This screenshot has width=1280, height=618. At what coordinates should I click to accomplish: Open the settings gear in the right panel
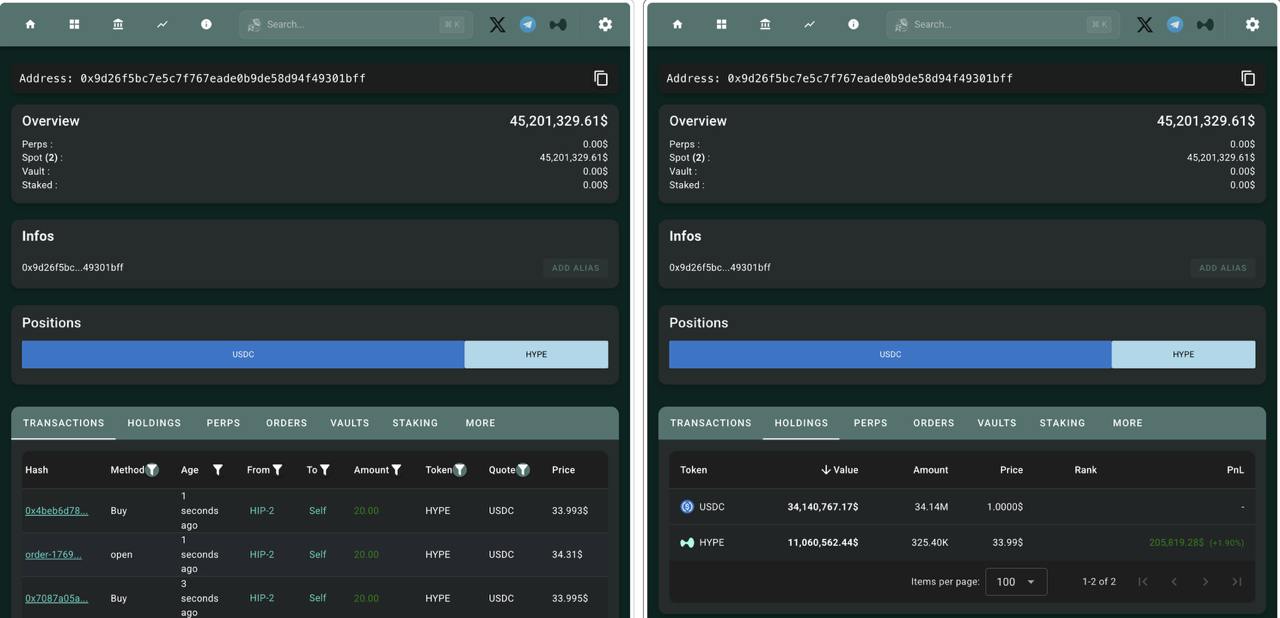pos(1252,24)
